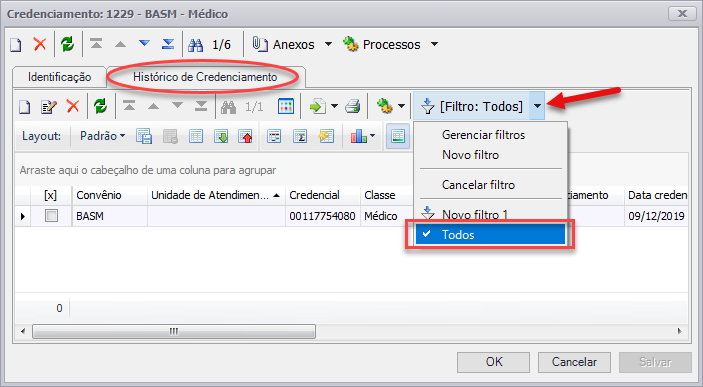Choose Gerenciar filtros from the menu
Screen dimensions: 703x387
[x=483, y=135]
